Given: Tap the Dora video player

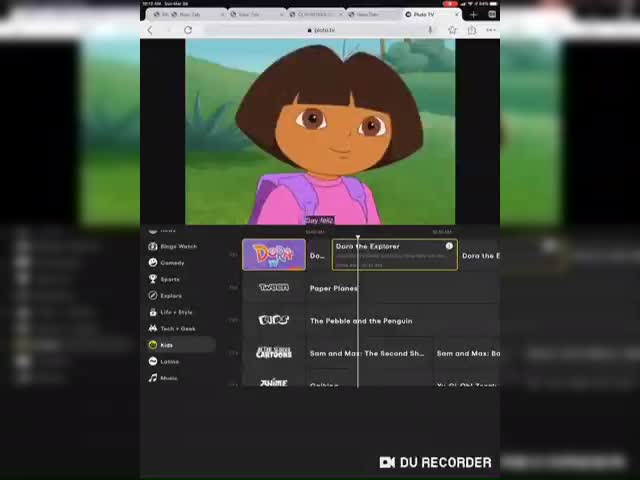Looking at the screenshot, I should click(x=320, y=132).
